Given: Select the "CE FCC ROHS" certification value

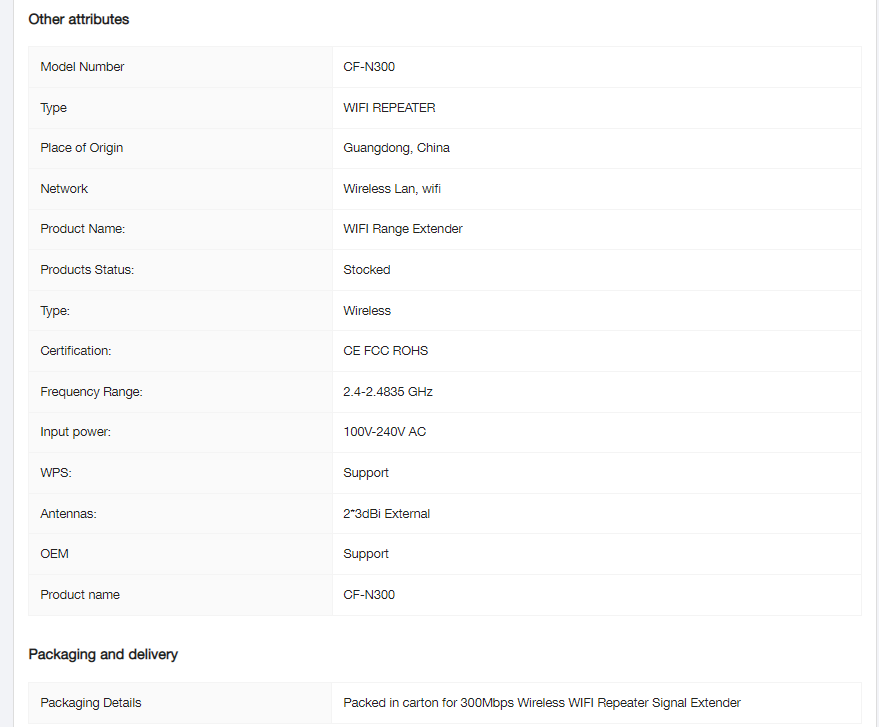Looking at the screenshot, I should 386,351.
